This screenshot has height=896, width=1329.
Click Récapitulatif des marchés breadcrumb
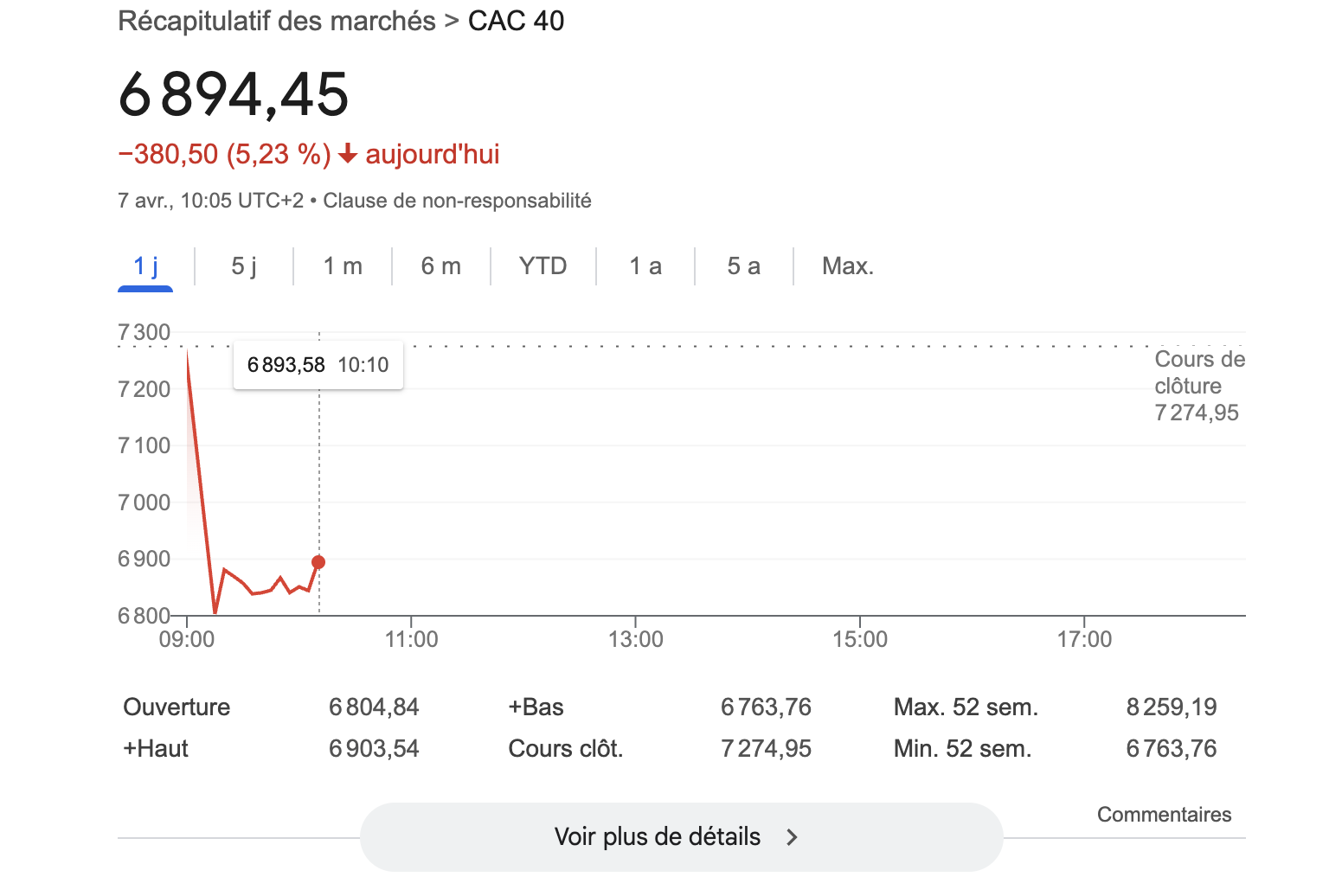tap(277, 21)
